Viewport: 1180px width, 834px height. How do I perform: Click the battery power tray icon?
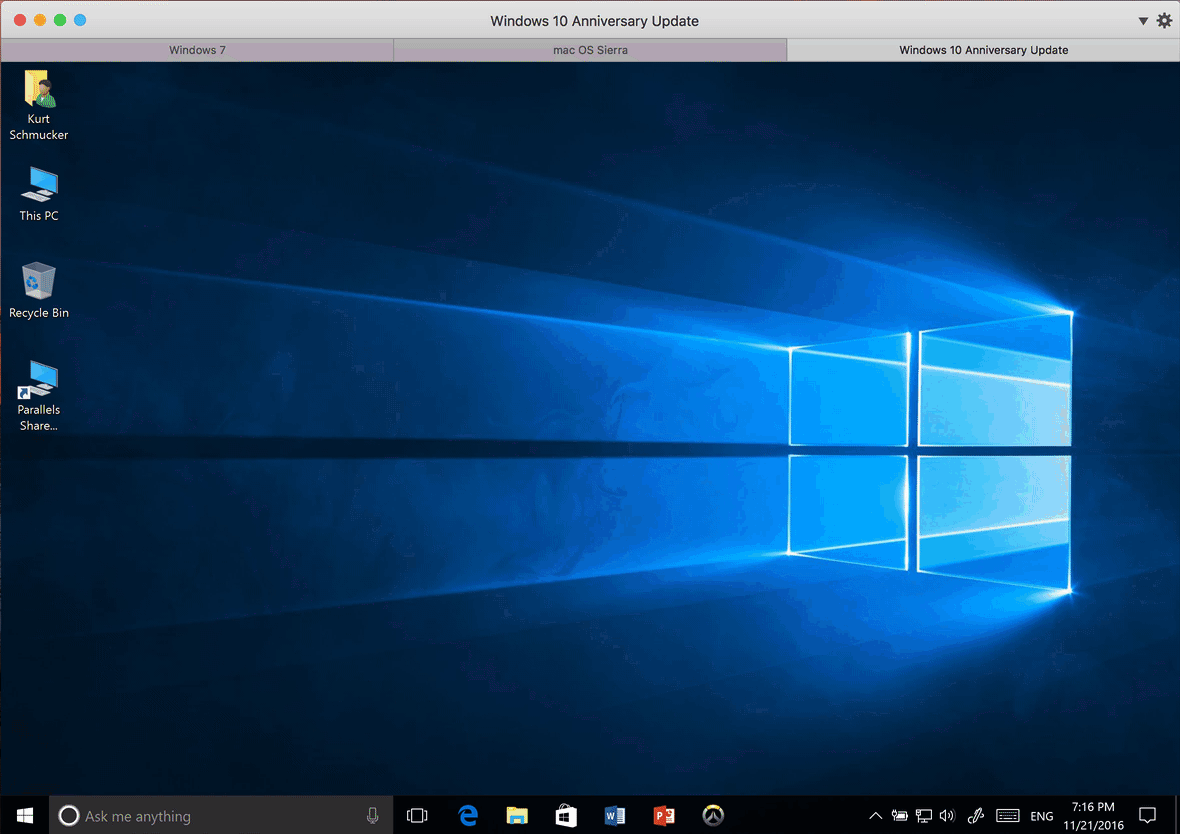899,816
